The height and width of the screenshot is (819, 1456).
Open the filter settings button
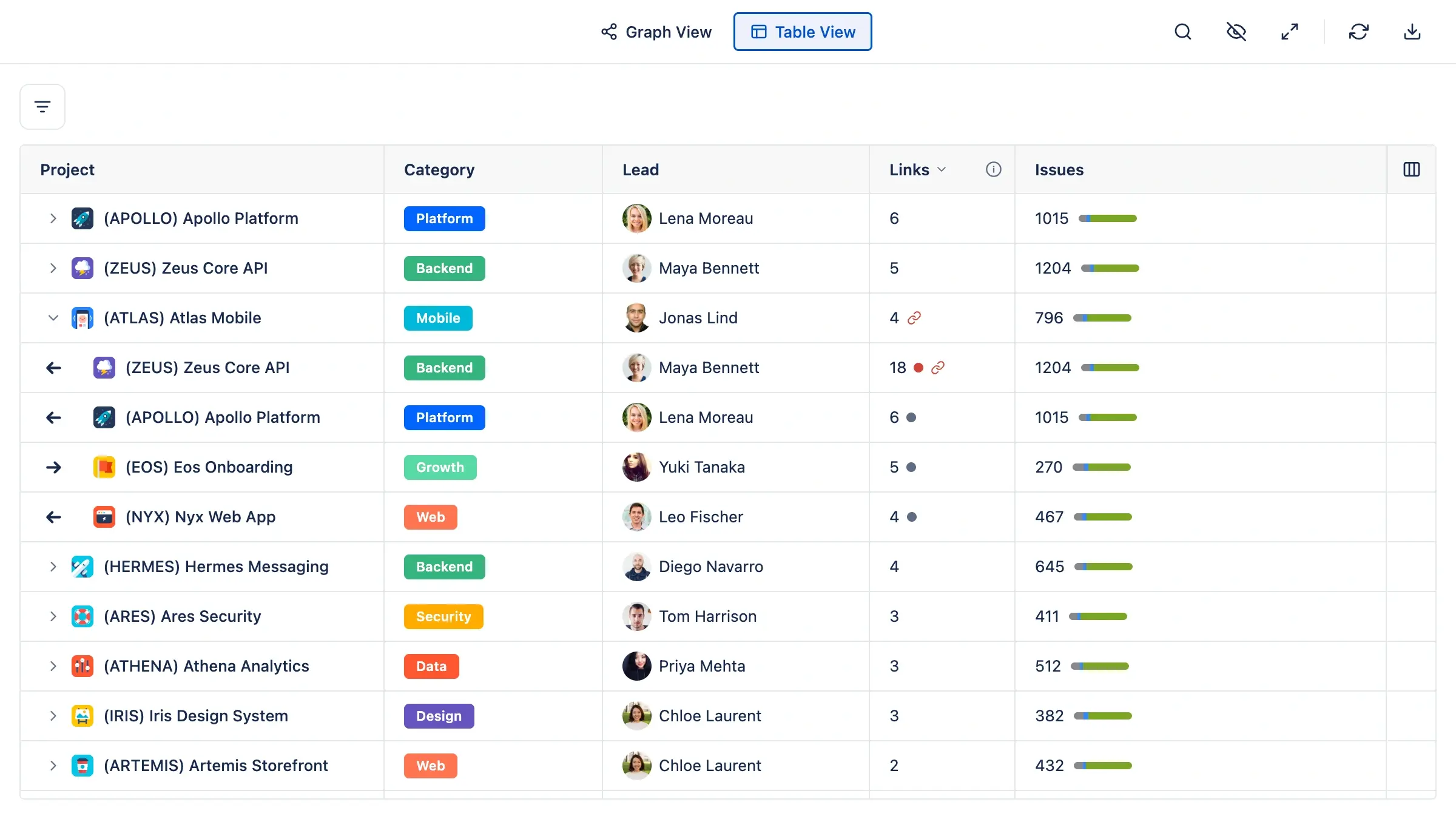(x=42, y=107)
